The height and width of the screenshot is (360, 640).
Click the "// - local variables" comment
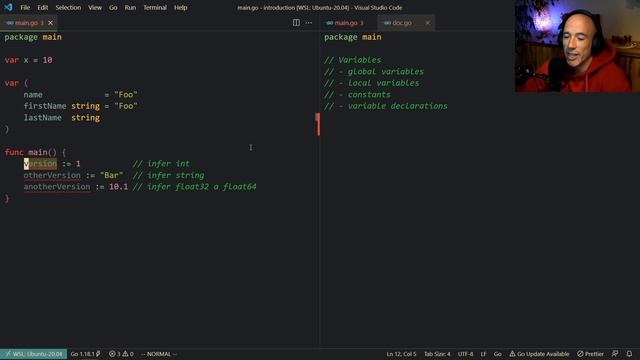pos(371,83)
